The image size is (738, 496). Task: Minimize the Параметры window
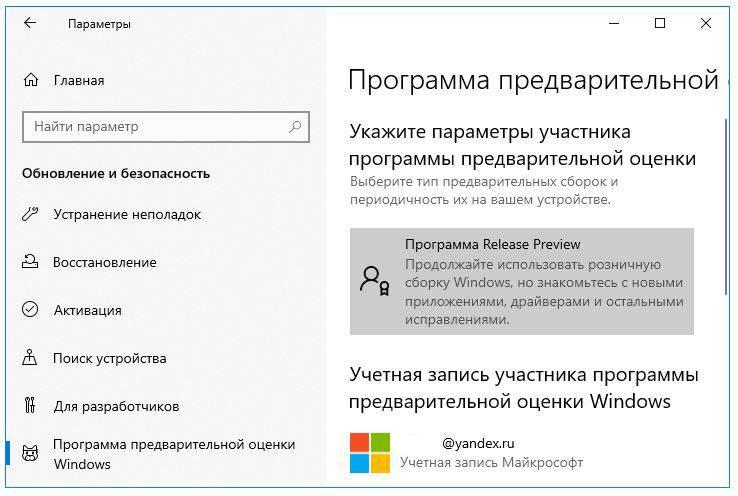click(614, 23)
